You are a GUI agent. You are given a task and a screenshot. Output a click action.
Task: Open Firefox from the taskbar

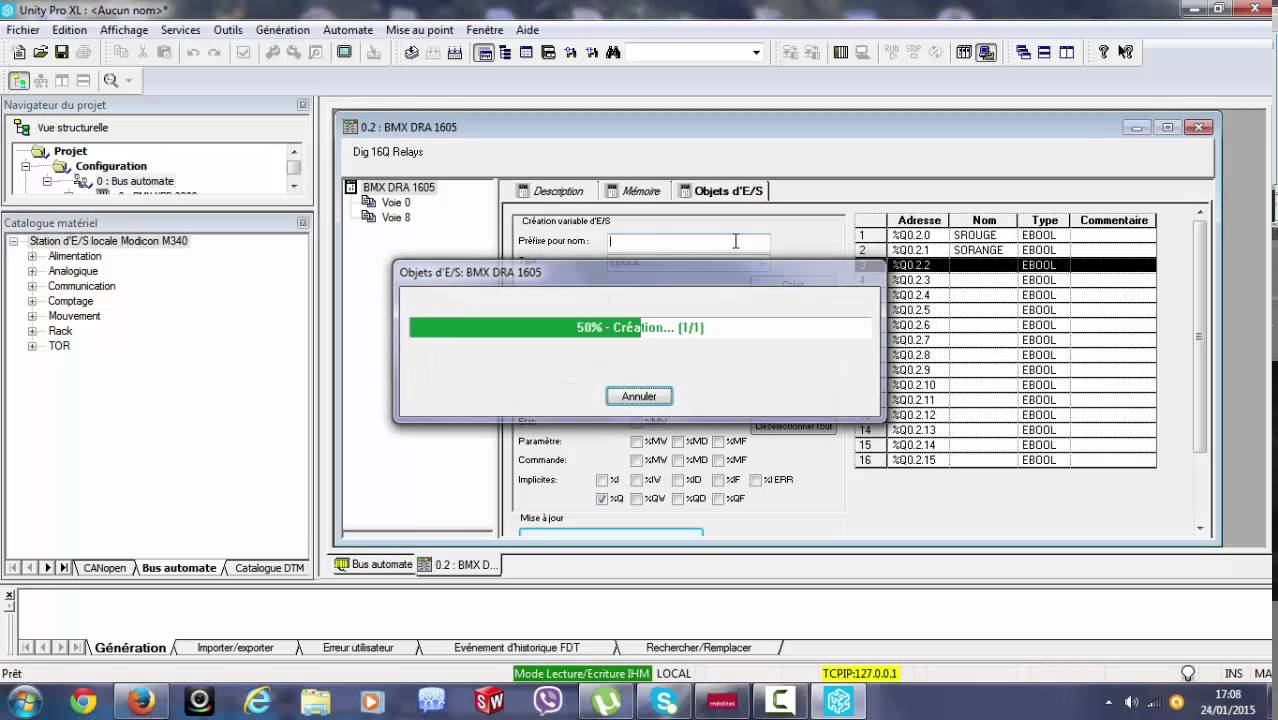pyautogui.click(x=141, y=701)
